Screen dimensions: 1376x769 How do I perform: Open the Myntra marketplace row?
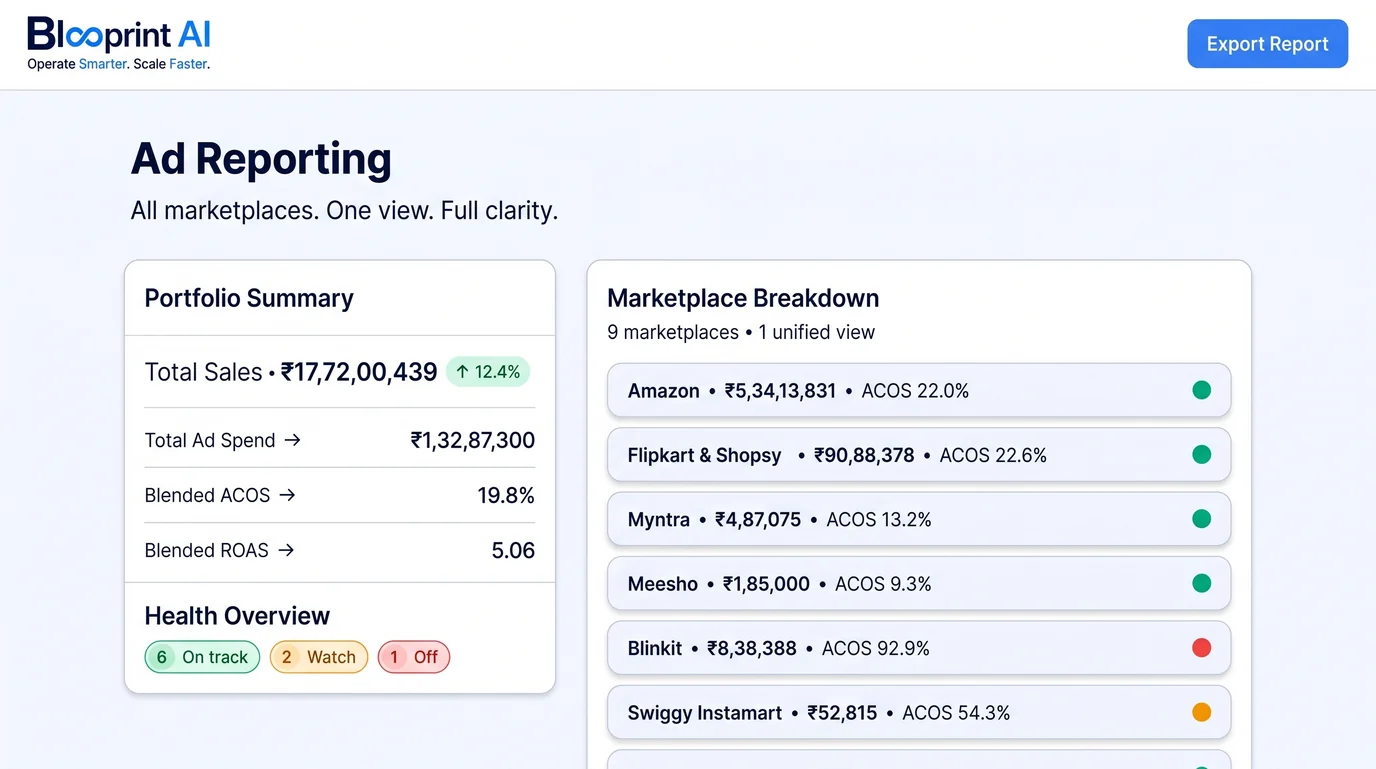919,519
